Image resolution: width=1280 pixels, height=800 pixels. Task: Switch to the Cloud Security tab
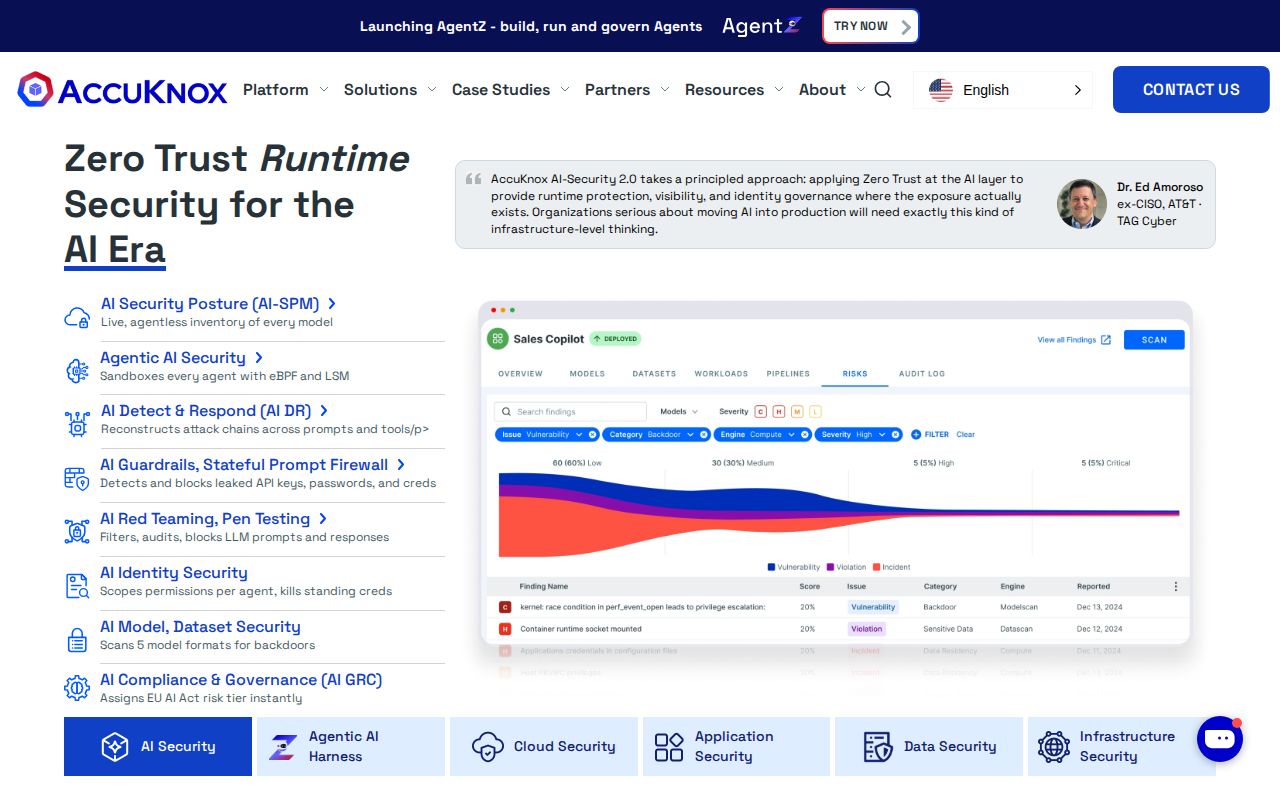(x=544, y=747)
